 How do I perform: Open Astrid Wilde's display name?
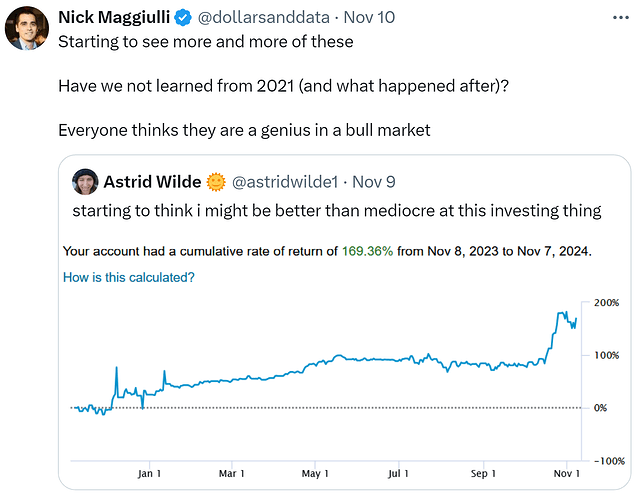[152, 182]
